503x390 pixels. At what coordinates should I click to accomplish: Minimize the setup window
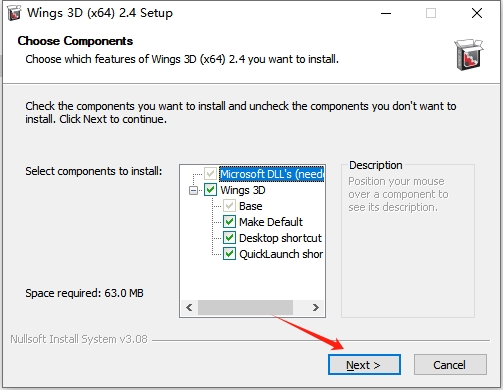click(386, 13)
